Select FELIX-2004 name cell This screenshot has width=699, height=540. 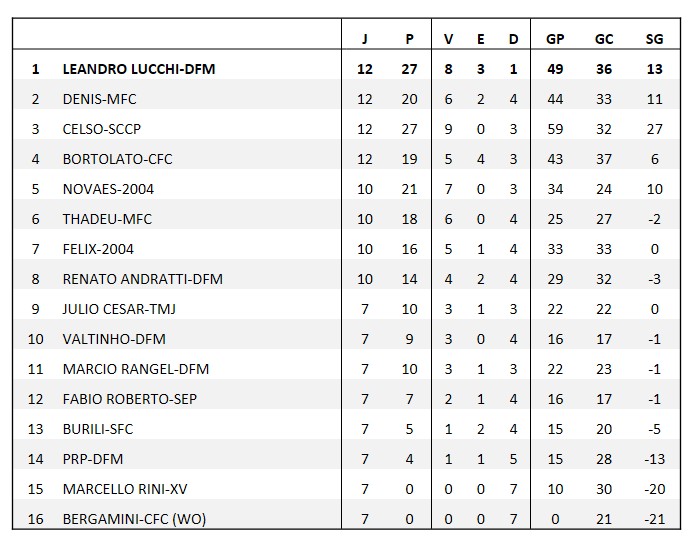pos(98,249)
